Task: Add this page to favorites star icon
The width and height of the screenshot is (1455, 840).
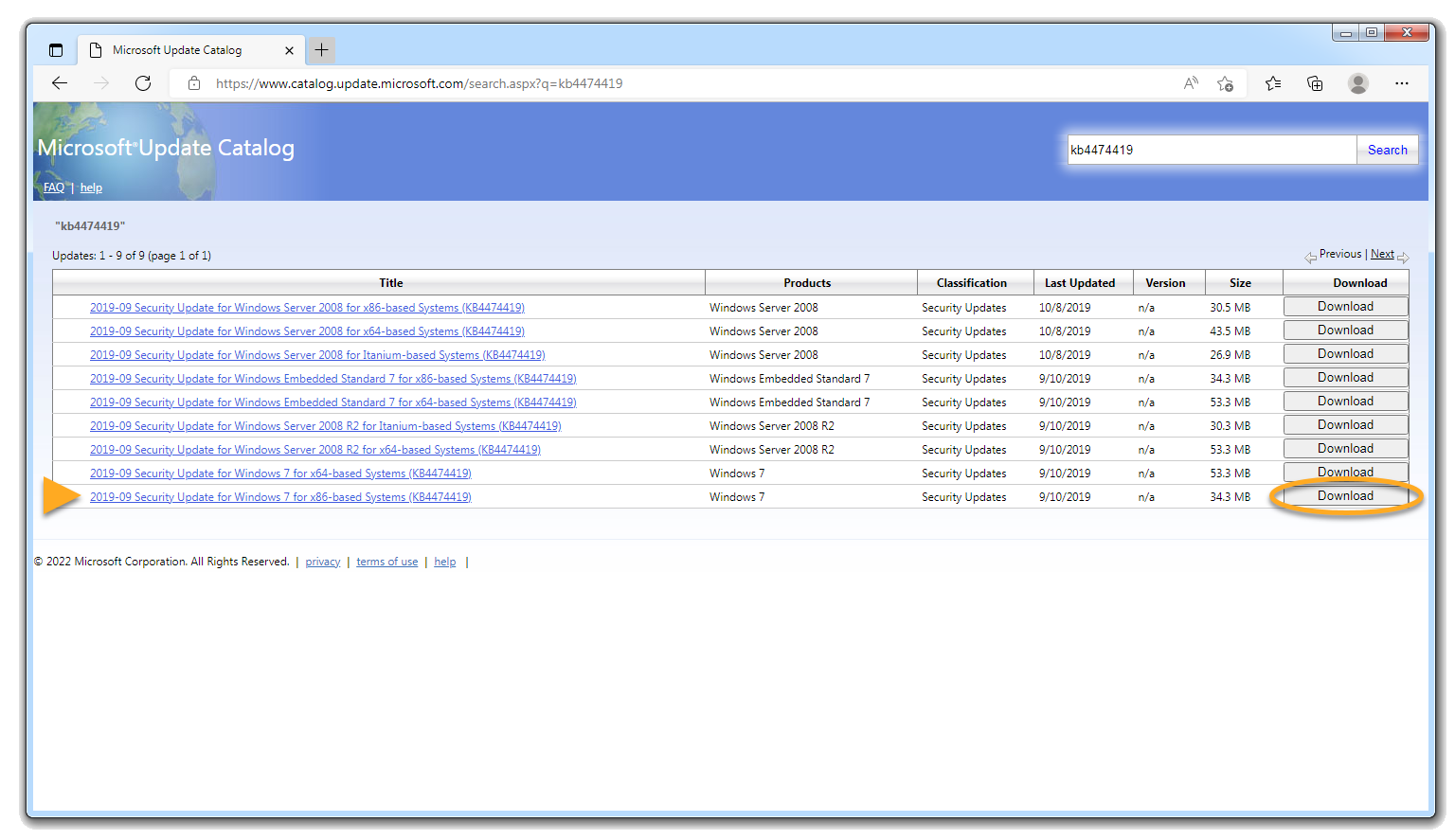Action: [x=1225, y=83]
